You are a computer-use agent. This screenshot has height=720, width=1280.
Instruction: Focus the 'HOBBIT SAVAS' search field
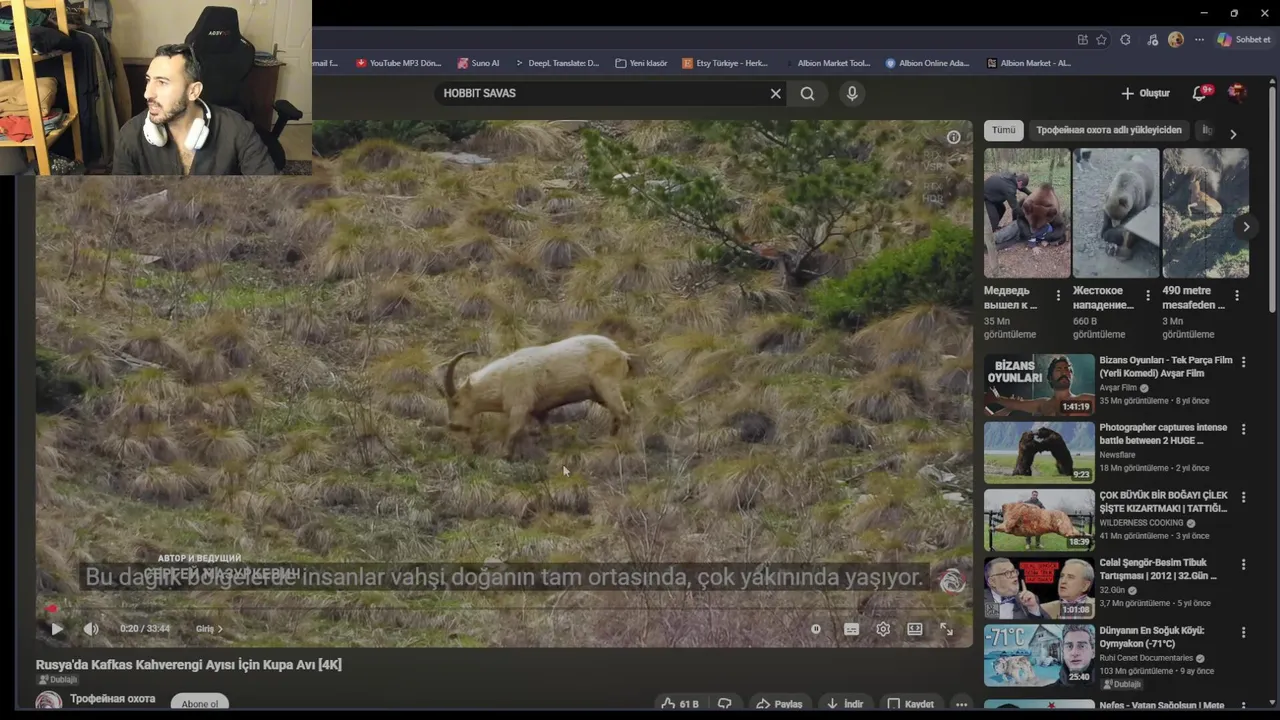pyautogui.click(x=600, y=93)
